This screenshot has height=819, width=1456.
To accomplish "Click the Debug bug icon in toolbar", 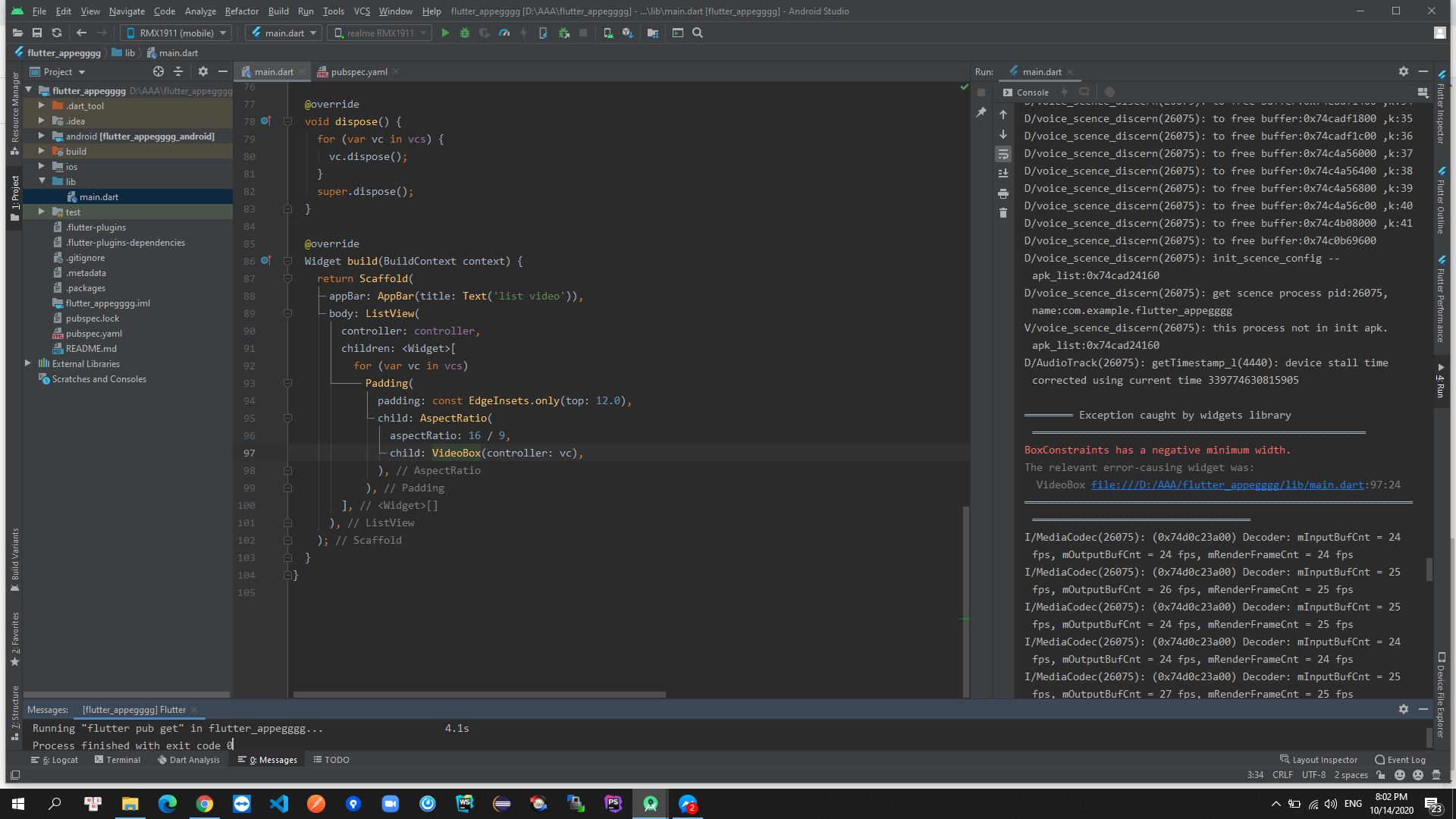I will click(x=465, y=33).
